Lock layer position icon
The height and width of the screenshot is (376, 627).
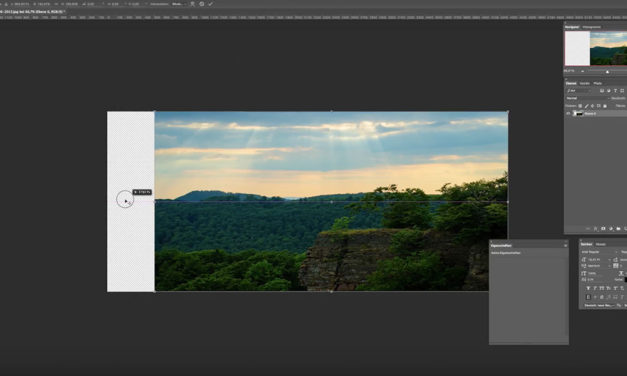(x=593, y=106)
